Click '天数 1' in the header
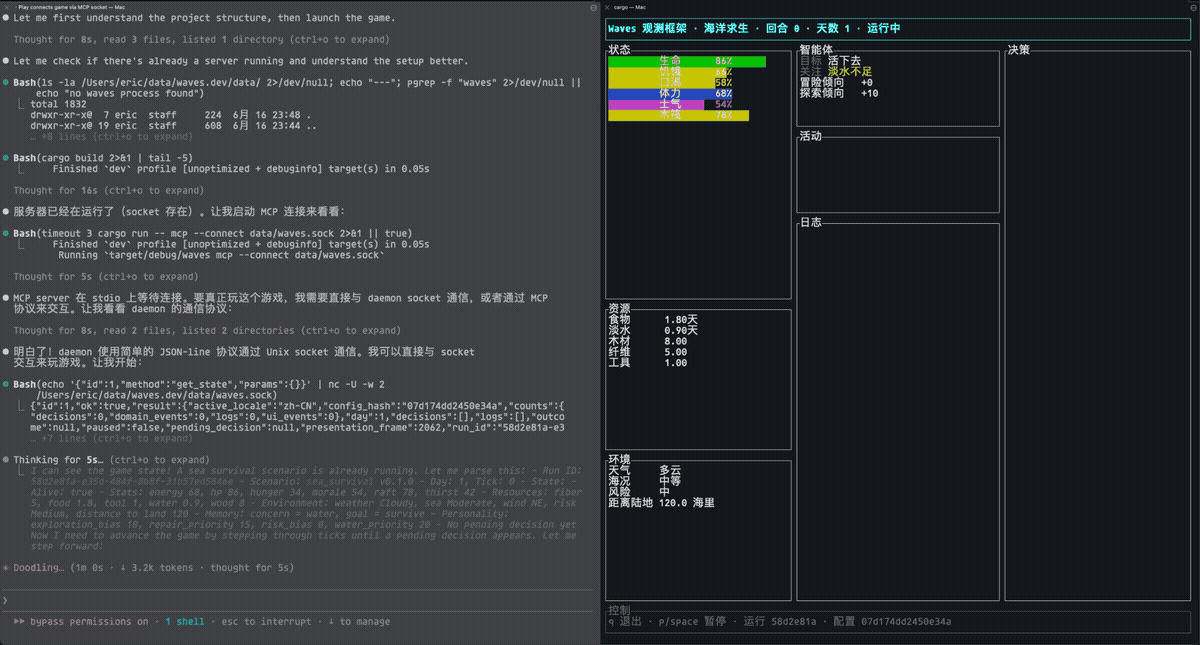This screenshot has width=1200, height=645. (835, 28)
